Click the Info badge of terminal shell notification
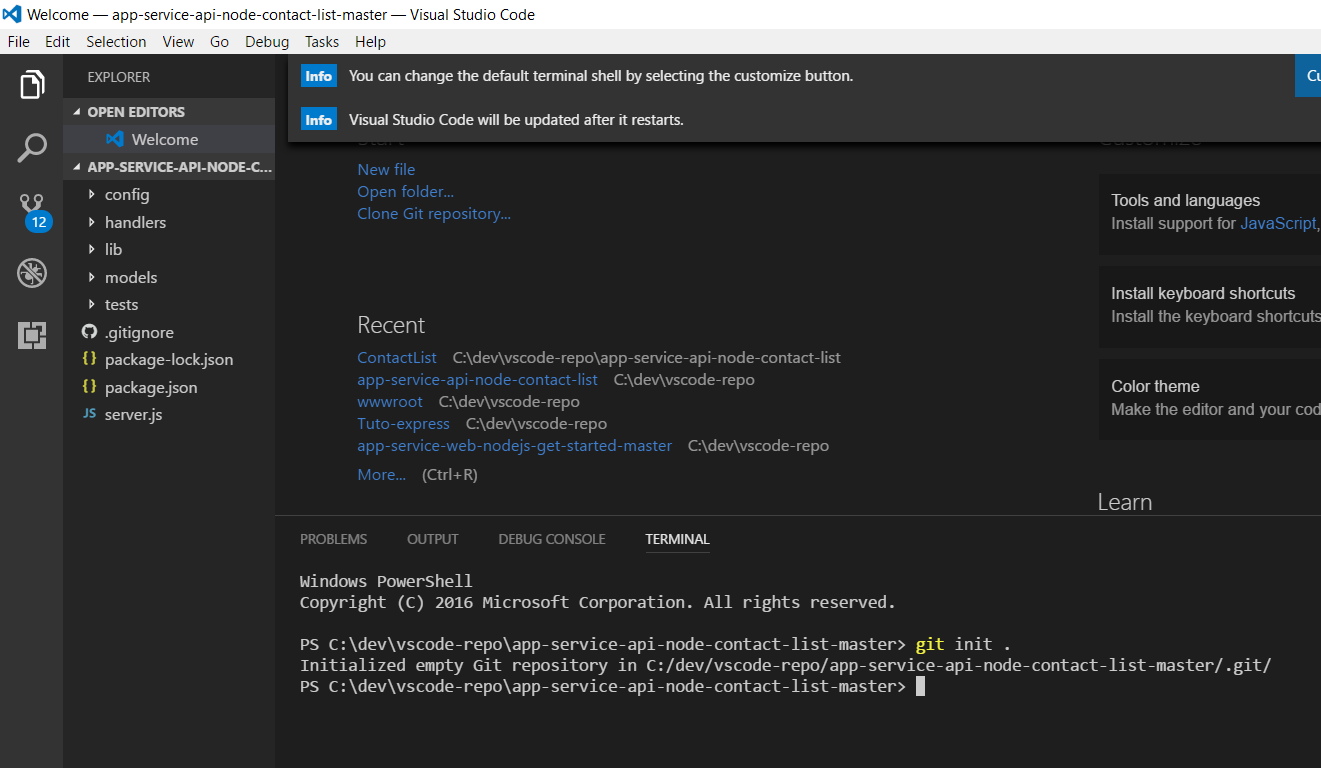This screenshot has height=768, width=1321. (319, 76)
